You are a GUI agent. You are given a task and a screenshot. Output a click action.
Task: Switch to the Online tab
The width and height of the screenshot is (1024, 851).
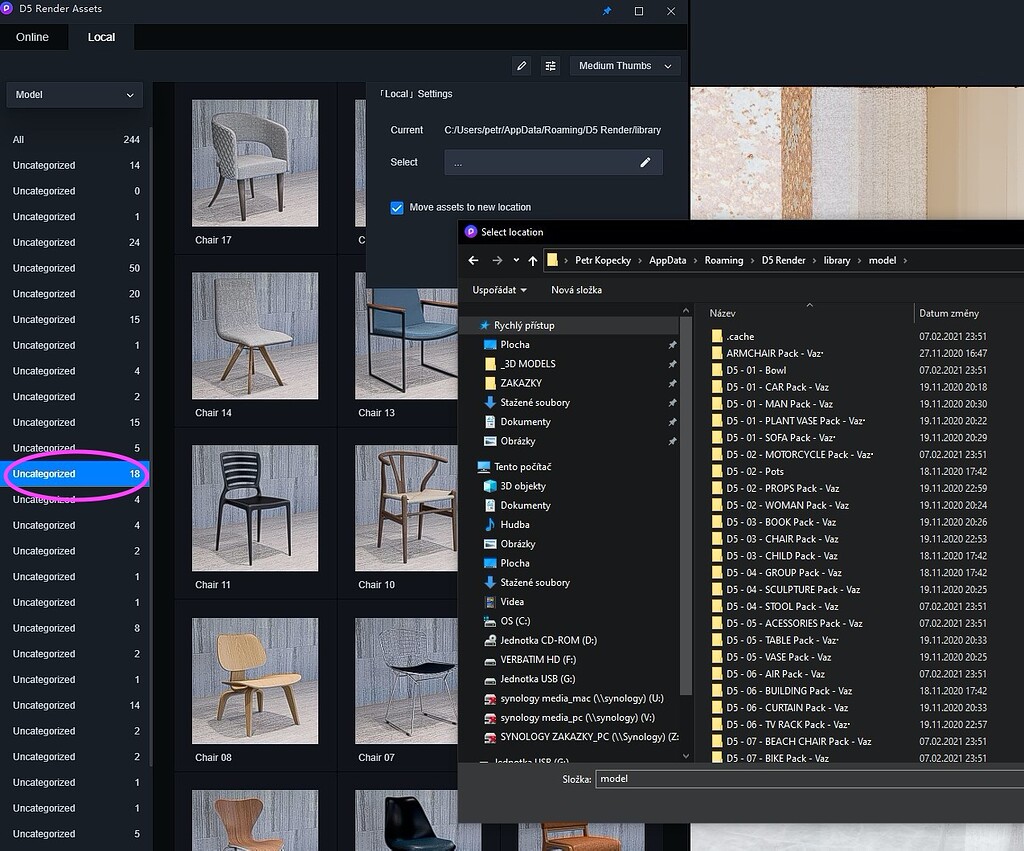33,36
